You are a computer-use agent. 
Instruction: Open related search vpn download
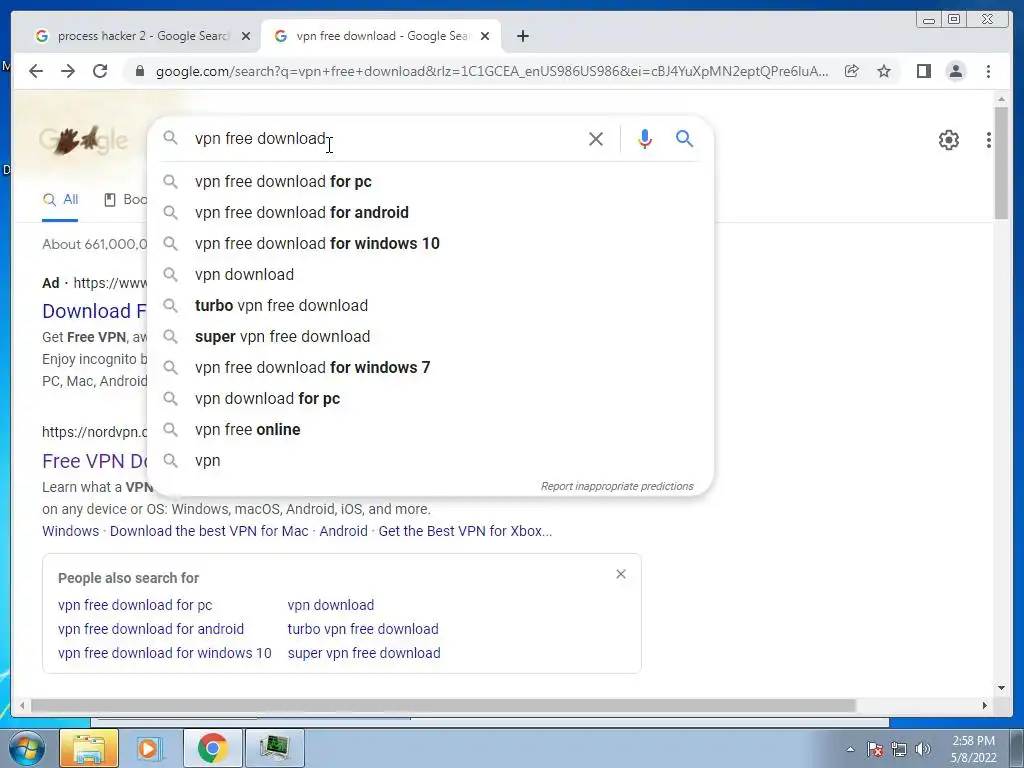[x=330, y=605]
